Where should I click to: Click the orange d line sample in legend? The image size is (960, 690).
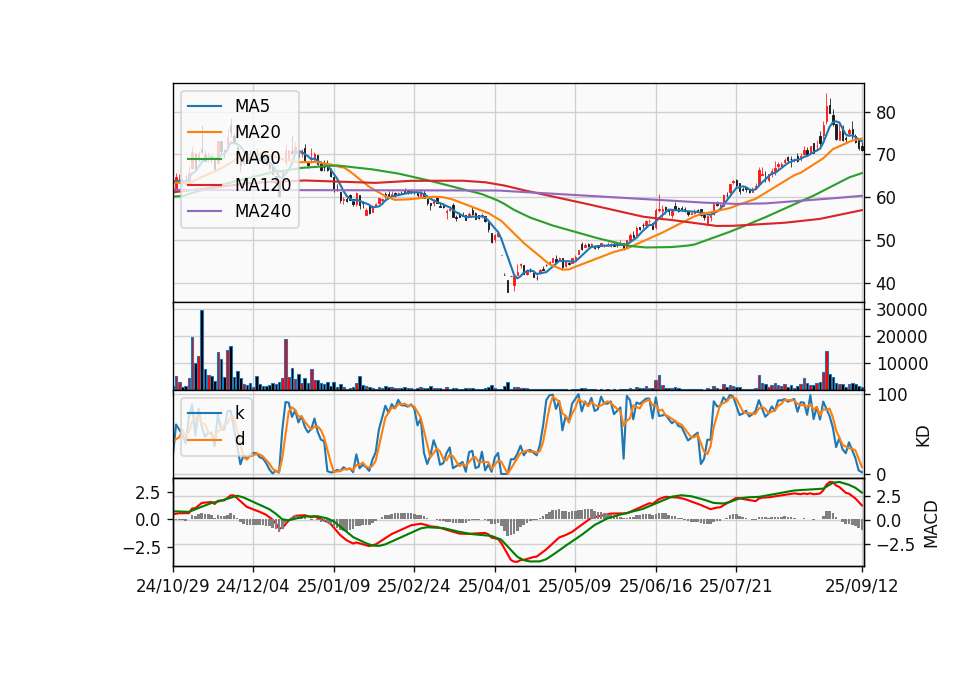coord(204,440)
